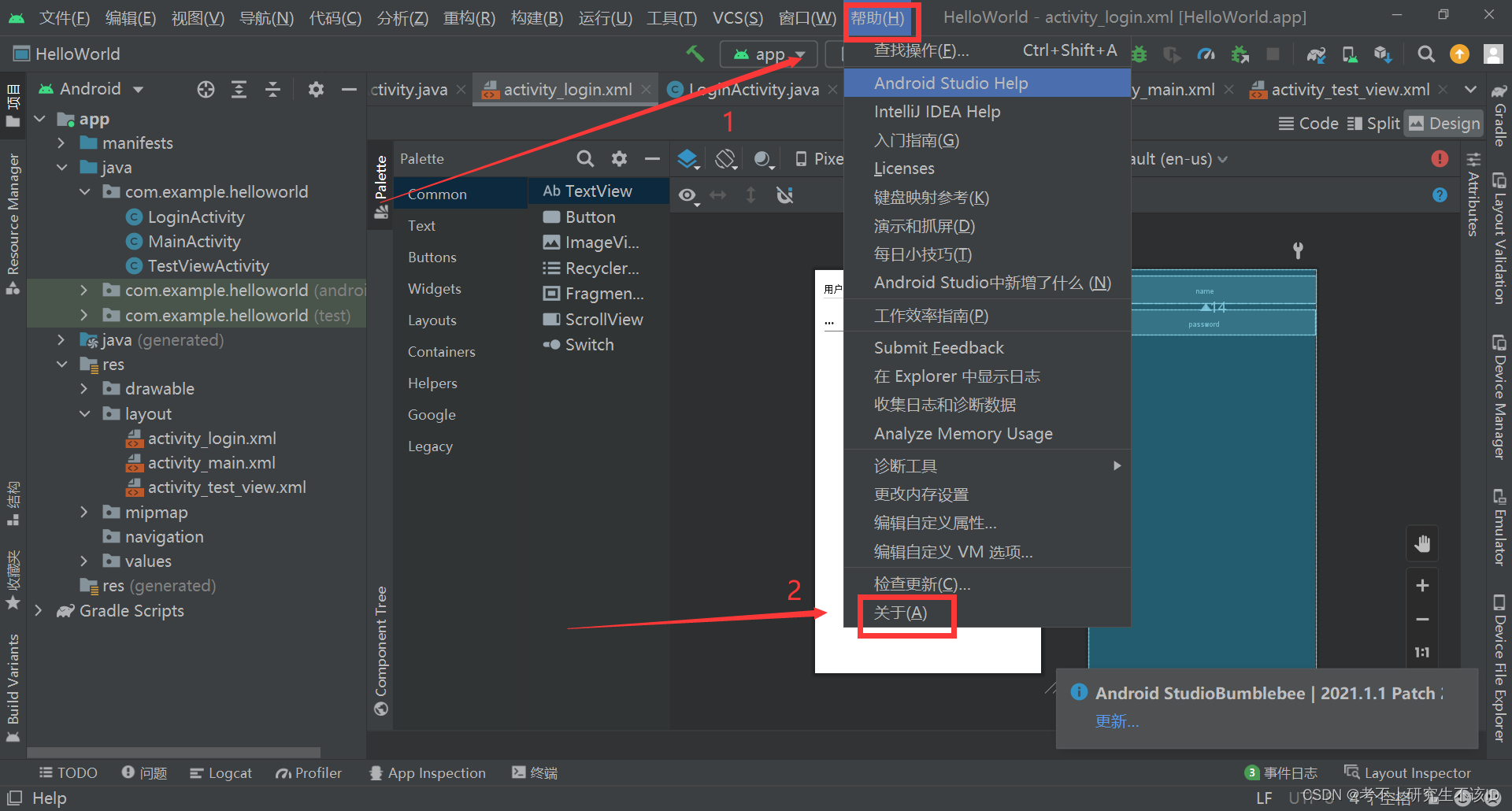Open the 帮助(H) menu
1512x811 pixels.
(877, 18)
